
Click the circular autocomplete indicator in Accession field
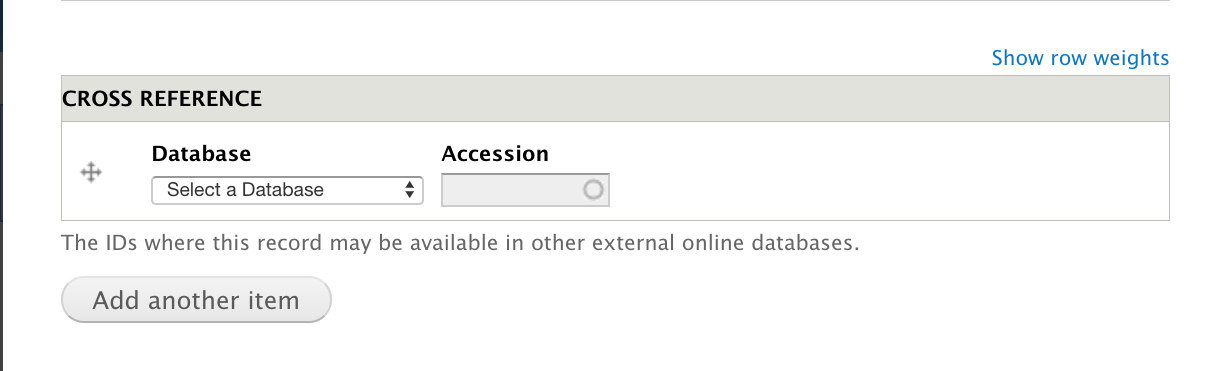click(593, 189)
